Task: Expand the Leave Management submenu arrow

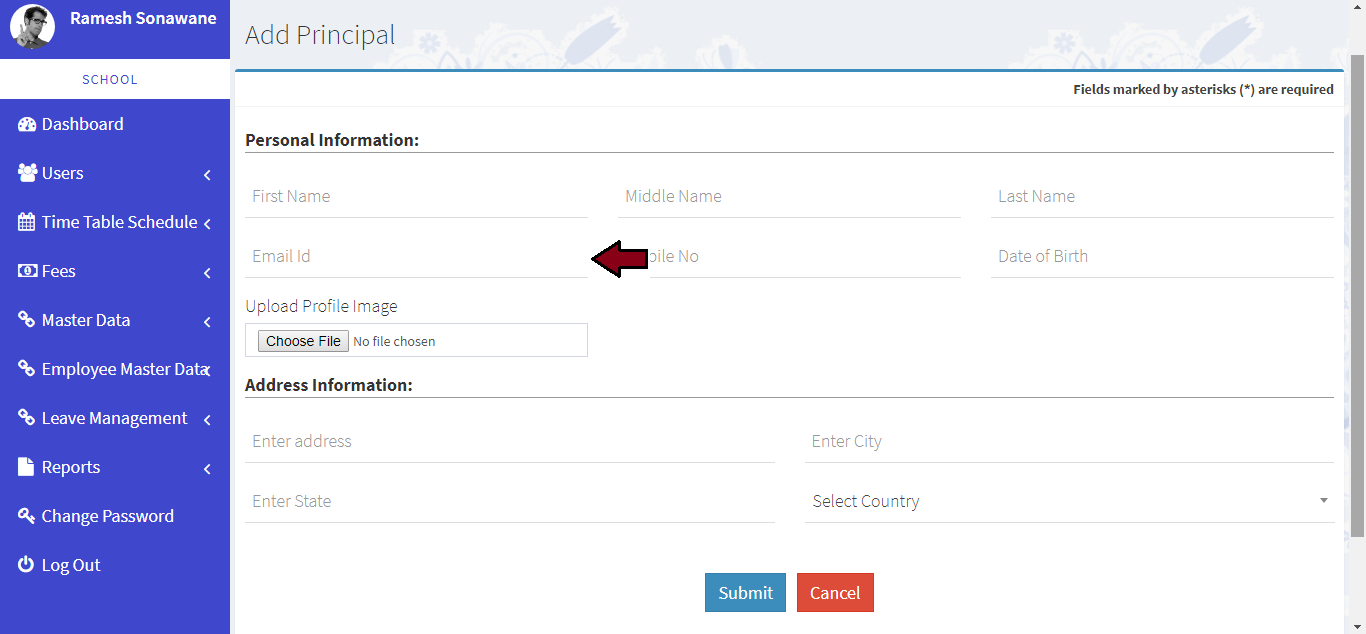Action: click(x=207, y=420)
